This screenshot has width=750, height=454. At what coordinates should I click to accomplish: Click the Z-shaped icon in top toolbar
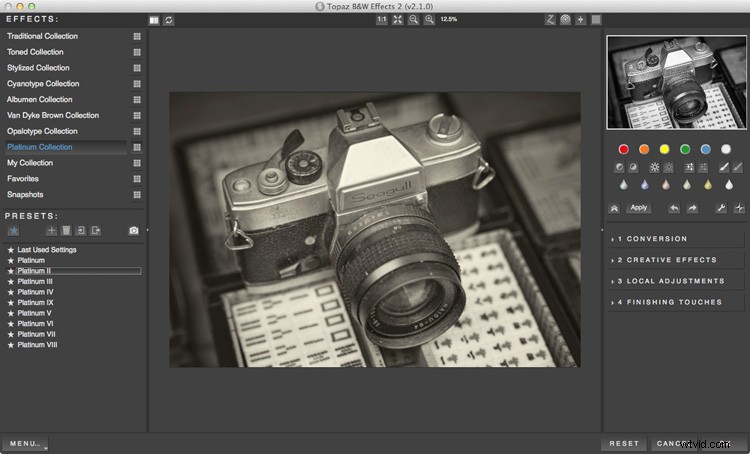pos(550,20)
